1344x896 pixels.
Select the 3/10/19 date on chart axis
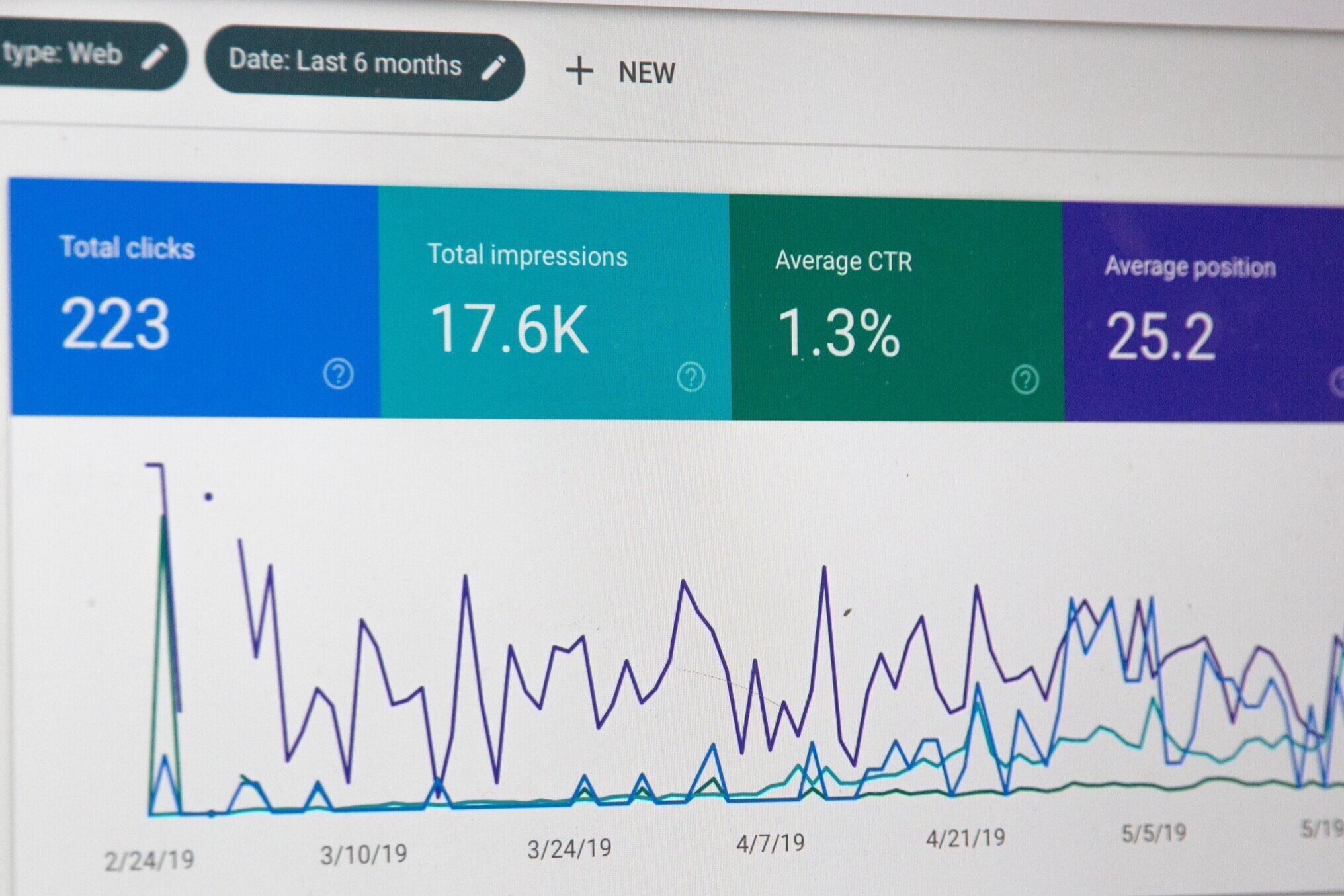[363, 854]
